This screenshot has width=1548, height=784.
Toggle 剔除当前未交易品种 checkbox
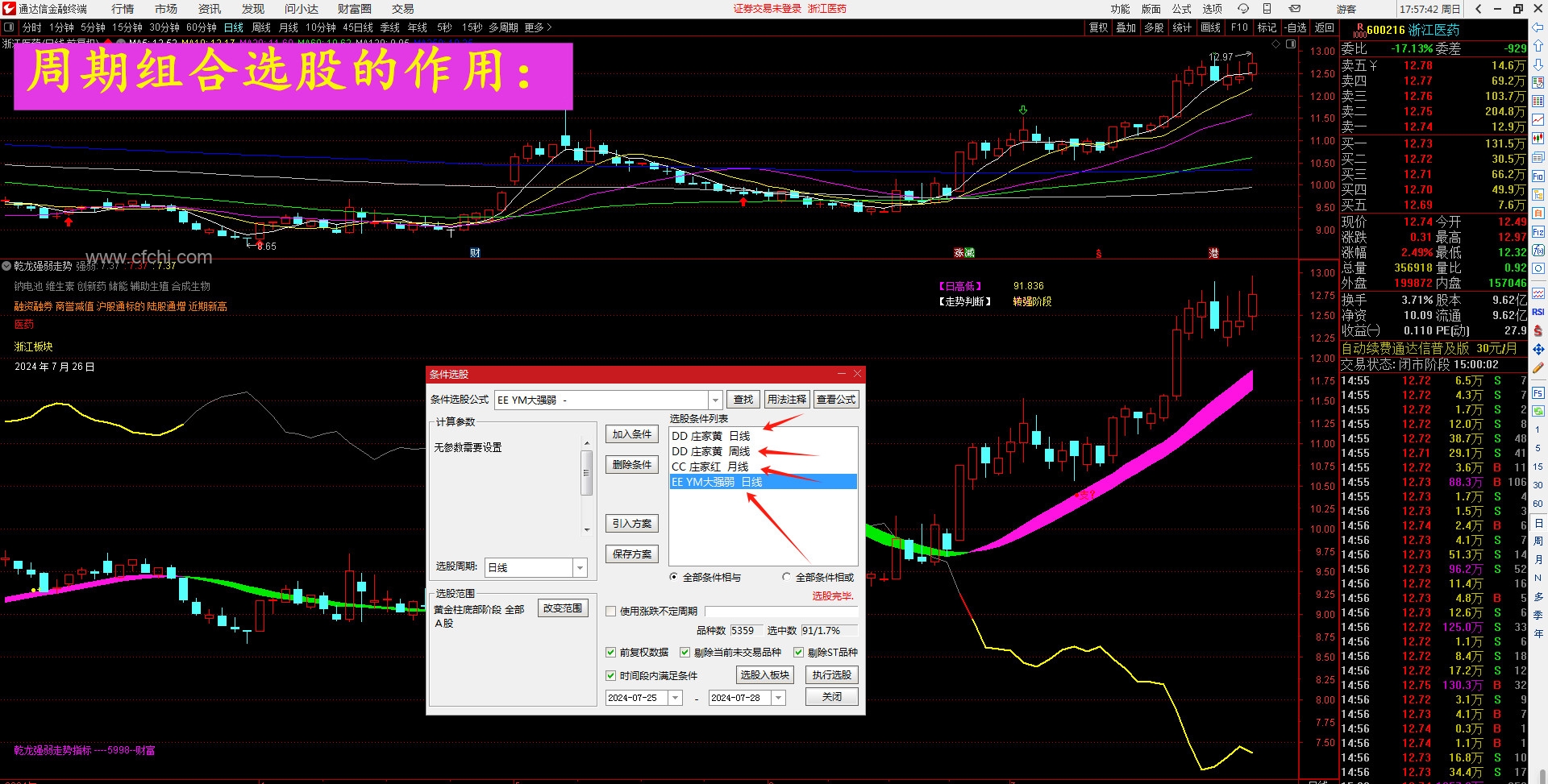685,653
